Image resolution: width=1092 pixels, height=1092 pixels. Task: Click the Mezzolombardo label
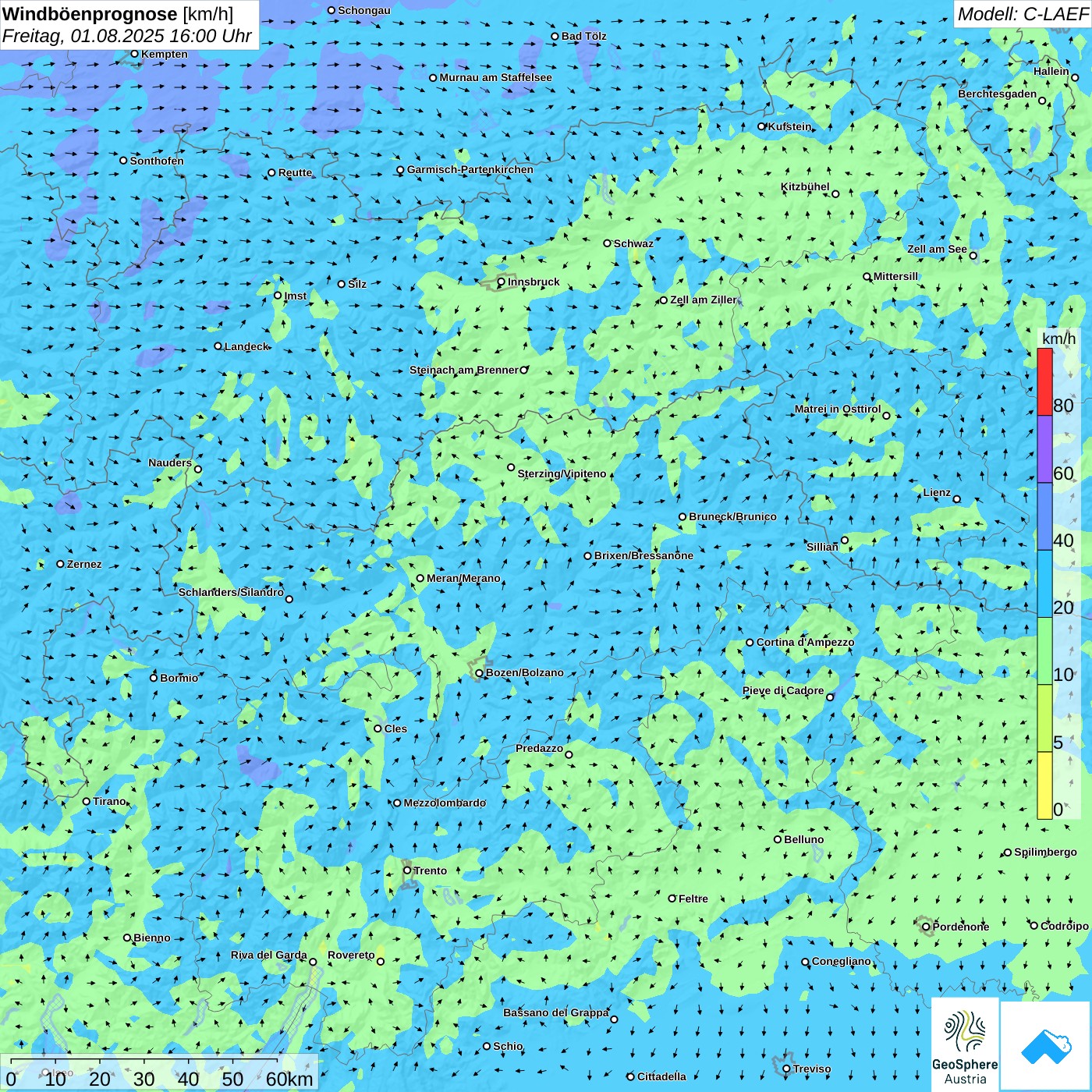pos(445,803)
